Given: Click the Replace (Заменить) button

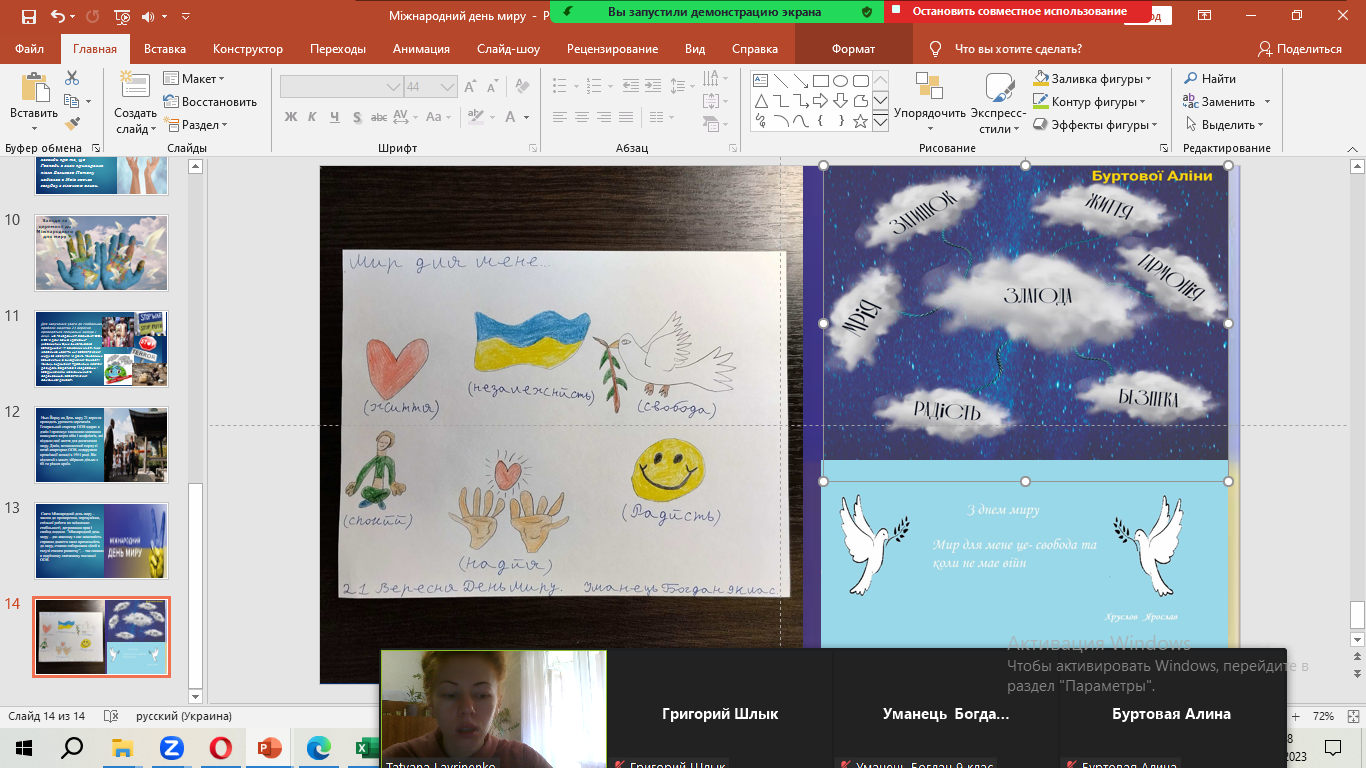Looking at the screenshot, I should coord(1220,101).
